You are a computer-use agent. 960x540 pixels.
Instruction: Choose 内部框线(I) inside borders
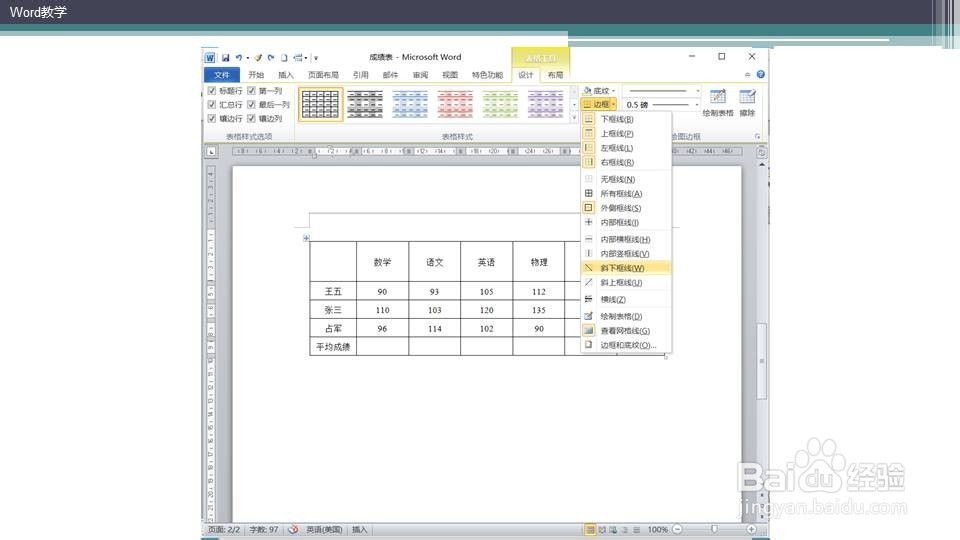click(626, 222)
